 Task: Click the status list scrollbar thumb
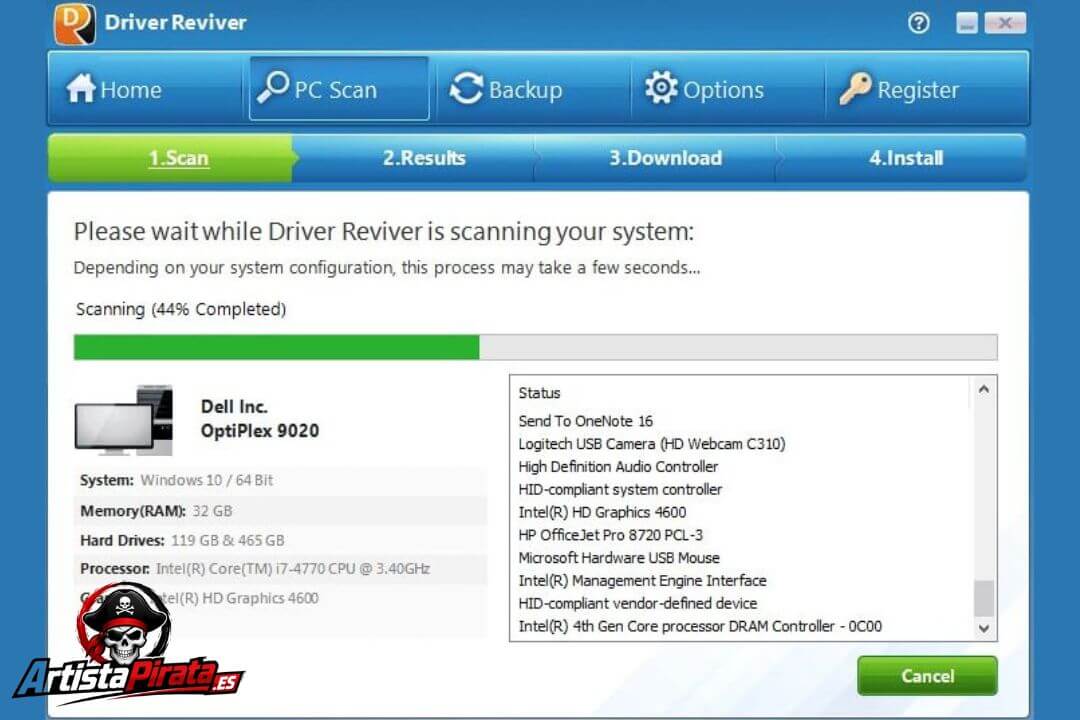pos(984,598)
